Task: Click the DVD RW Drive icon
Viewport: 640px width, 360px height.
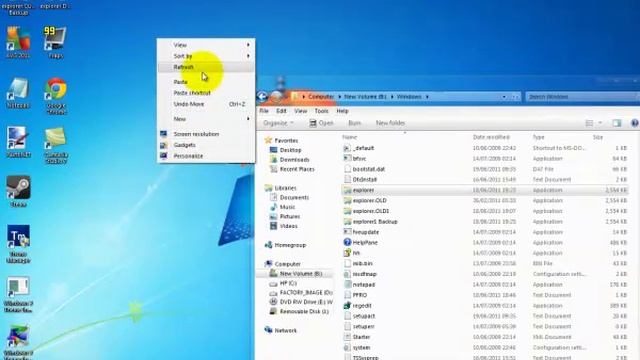Action: pyautogui.click(x=273, y=302)
